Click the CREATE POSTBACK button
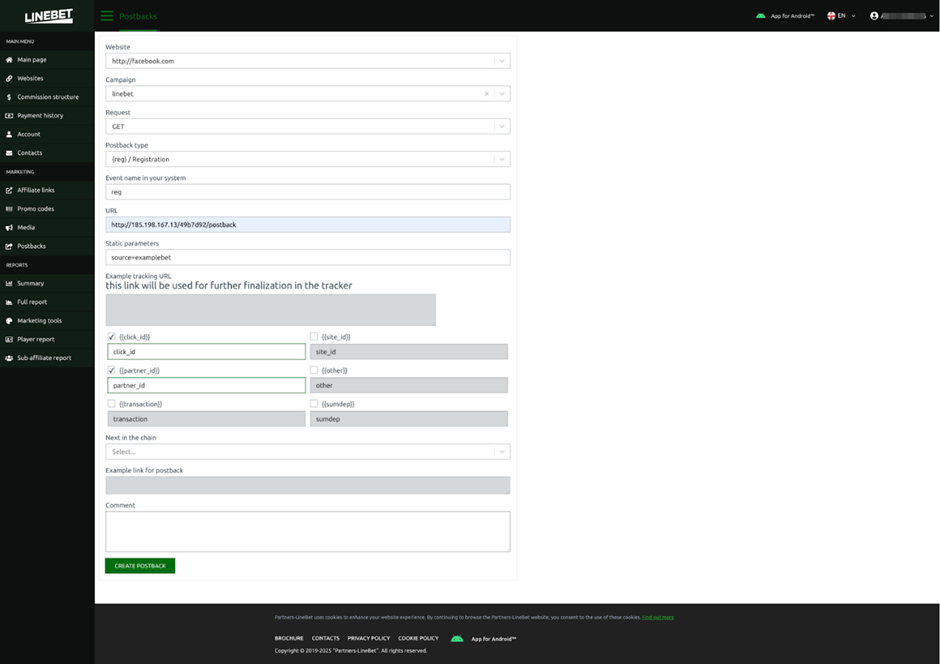The height and width of the screenshot is (664, 940). point(140,566)
